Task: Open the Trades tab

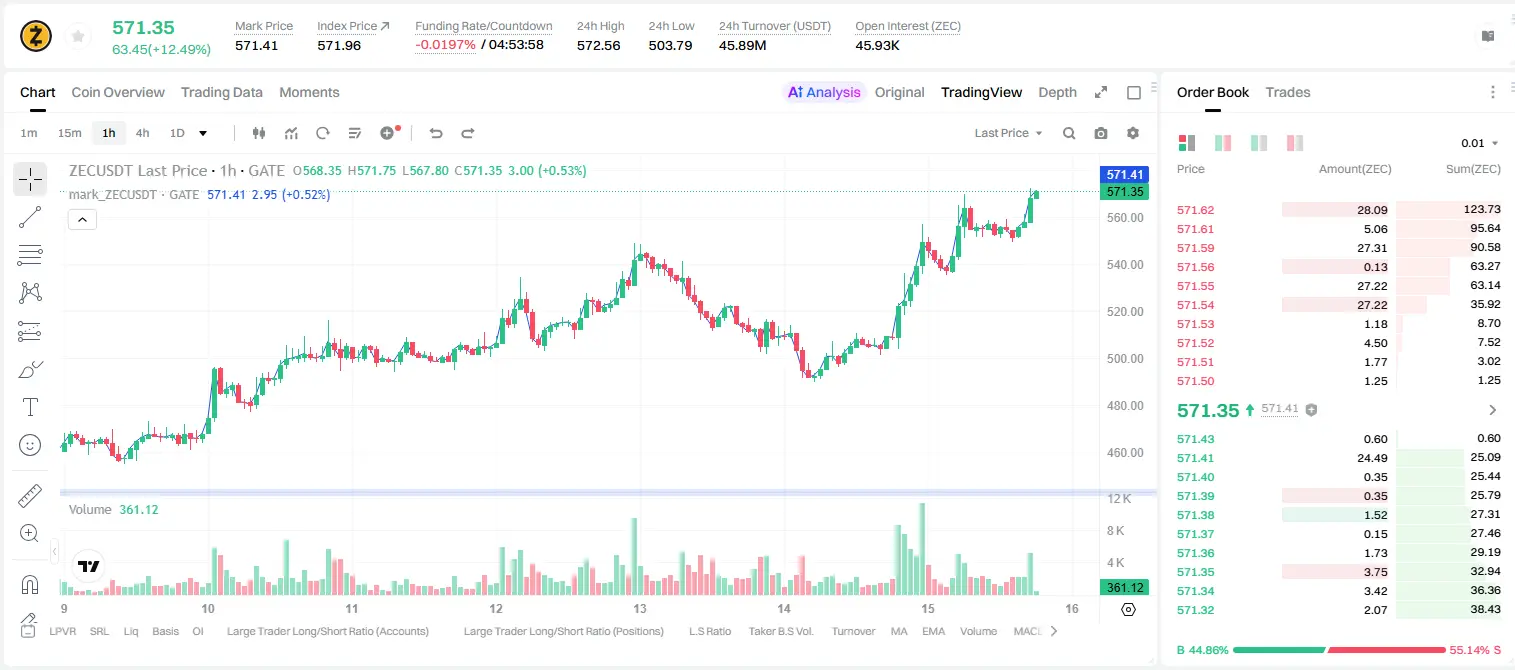Action: pos(1288,92)
